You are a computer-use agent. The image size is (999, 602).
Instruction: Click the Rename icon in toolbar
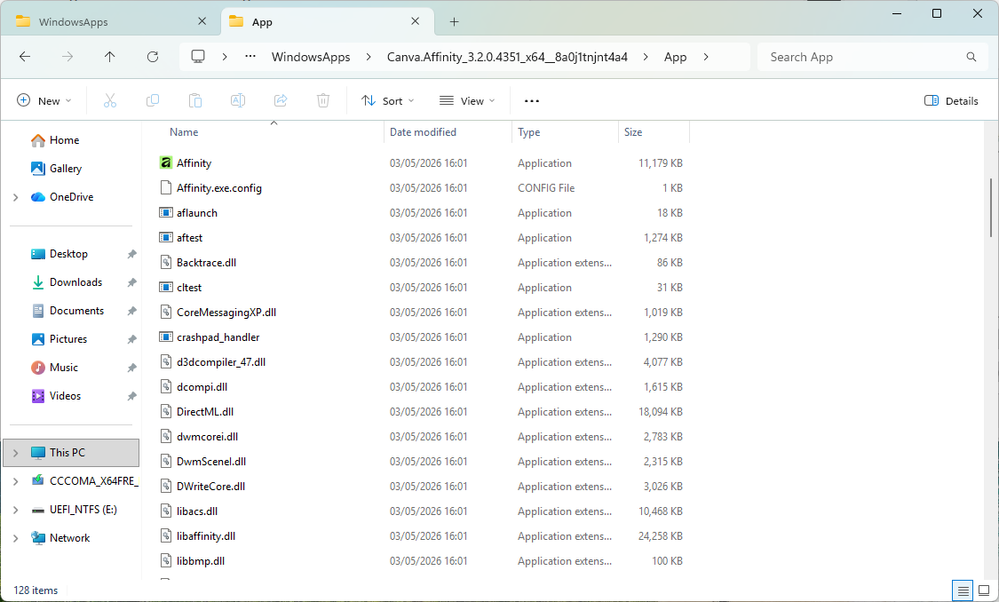pos(238,101)
